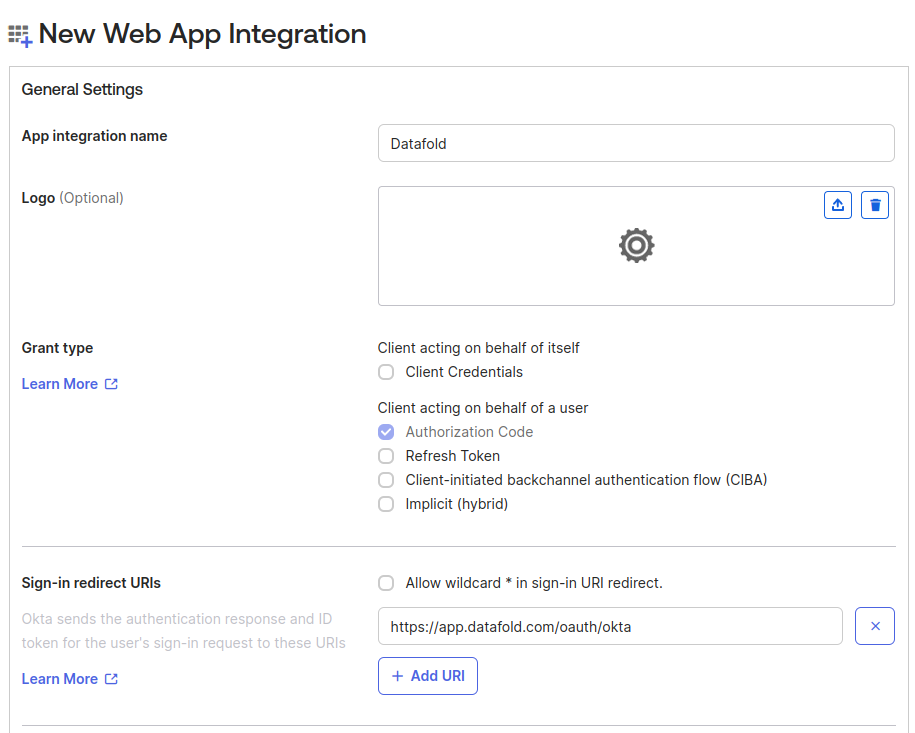Screen dimensions: 915x733
Task: Click the trash icon to delete logo
Action: point(875,205)
